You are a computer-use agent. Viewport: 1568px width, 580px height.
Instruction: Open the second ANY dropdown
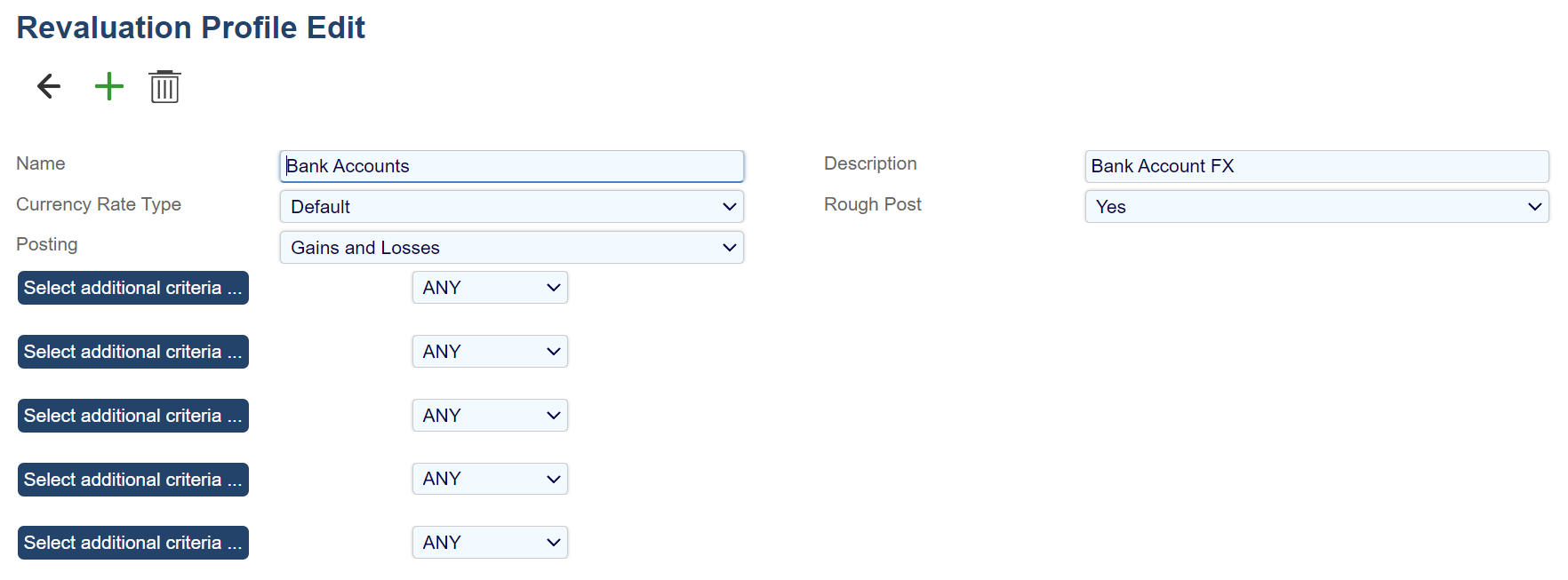(x=490, y=352)
